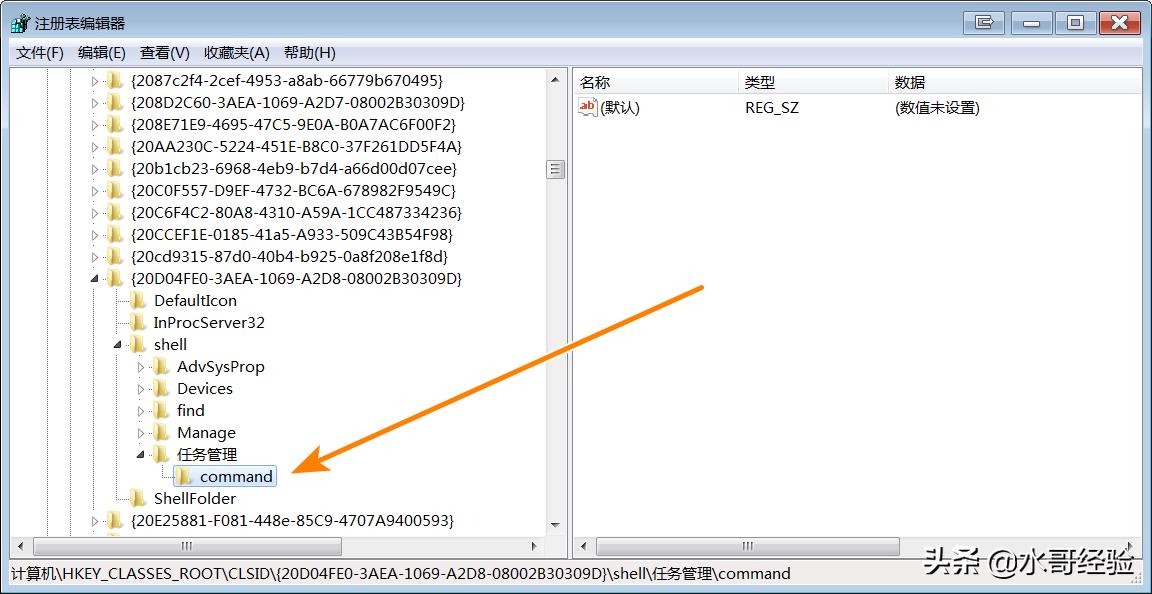Click folder icon of {20b1cb23-6968-4eb9-b7d4-a66d00d07cee}
This screenshot has width=1152, height=594.
[114, 168]
